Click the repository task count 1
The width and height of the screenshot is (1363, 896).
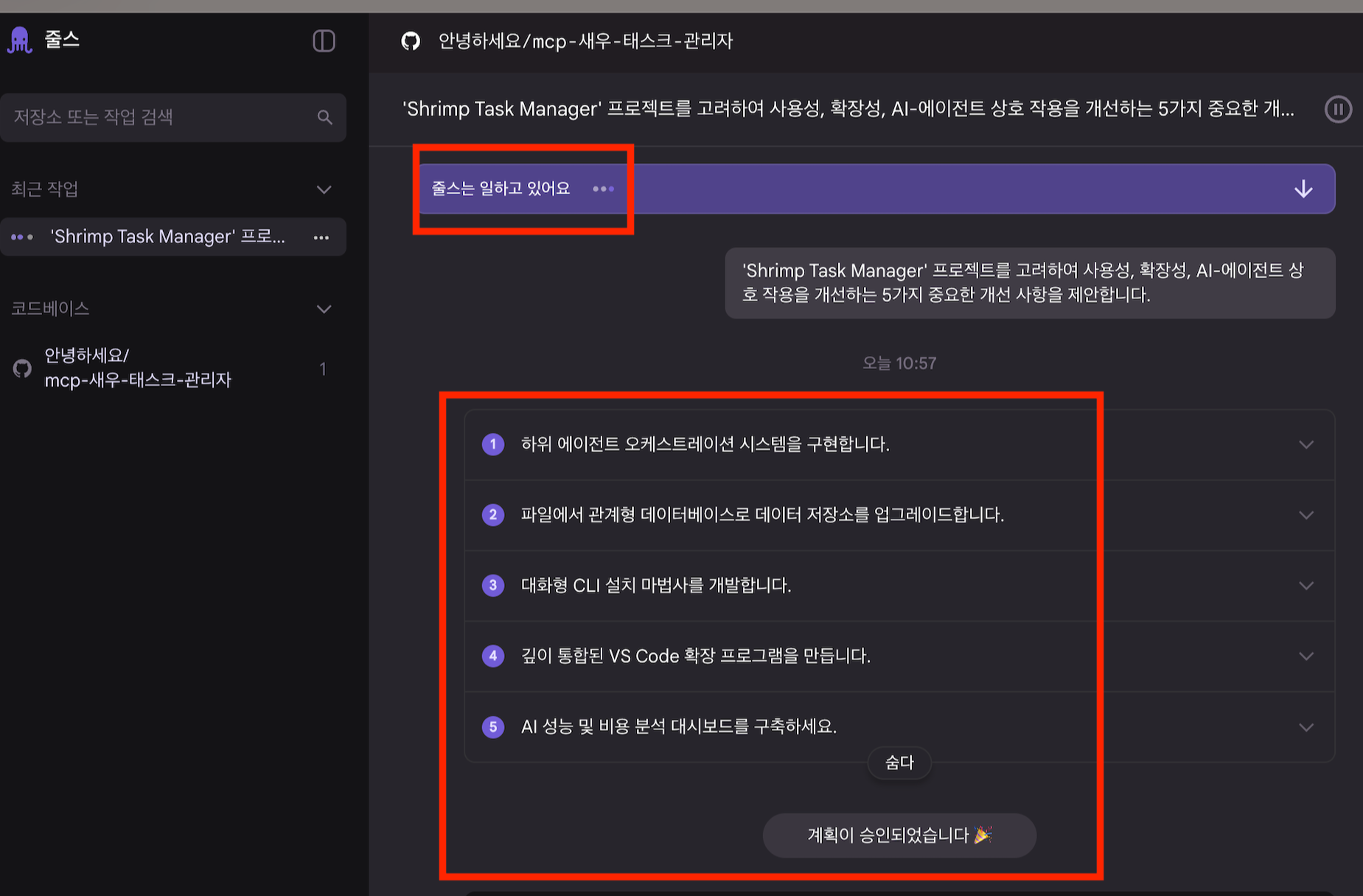point(322,368)
